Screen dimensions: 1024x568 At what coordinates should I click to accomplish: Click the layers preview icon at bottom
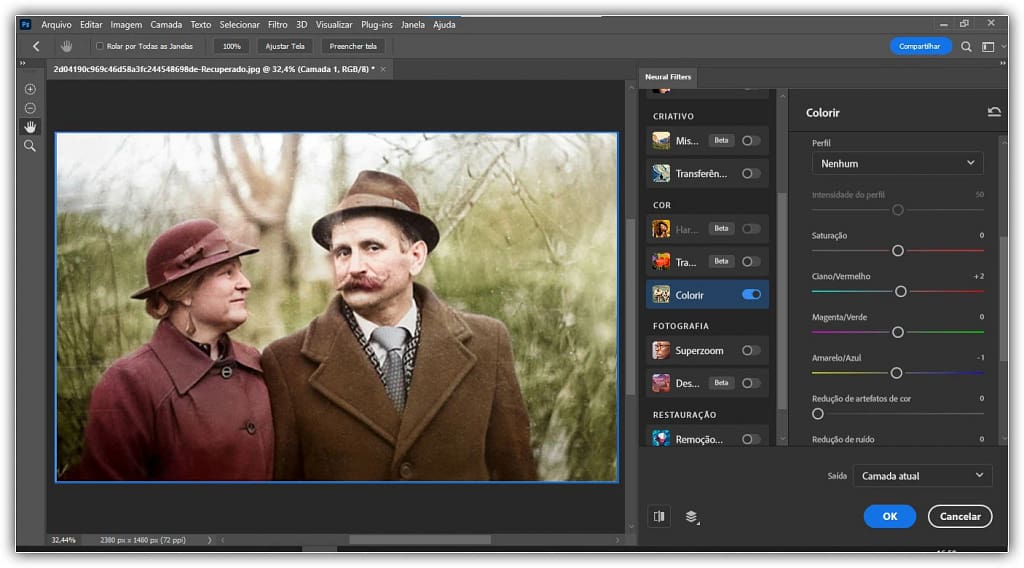point(691,516)
